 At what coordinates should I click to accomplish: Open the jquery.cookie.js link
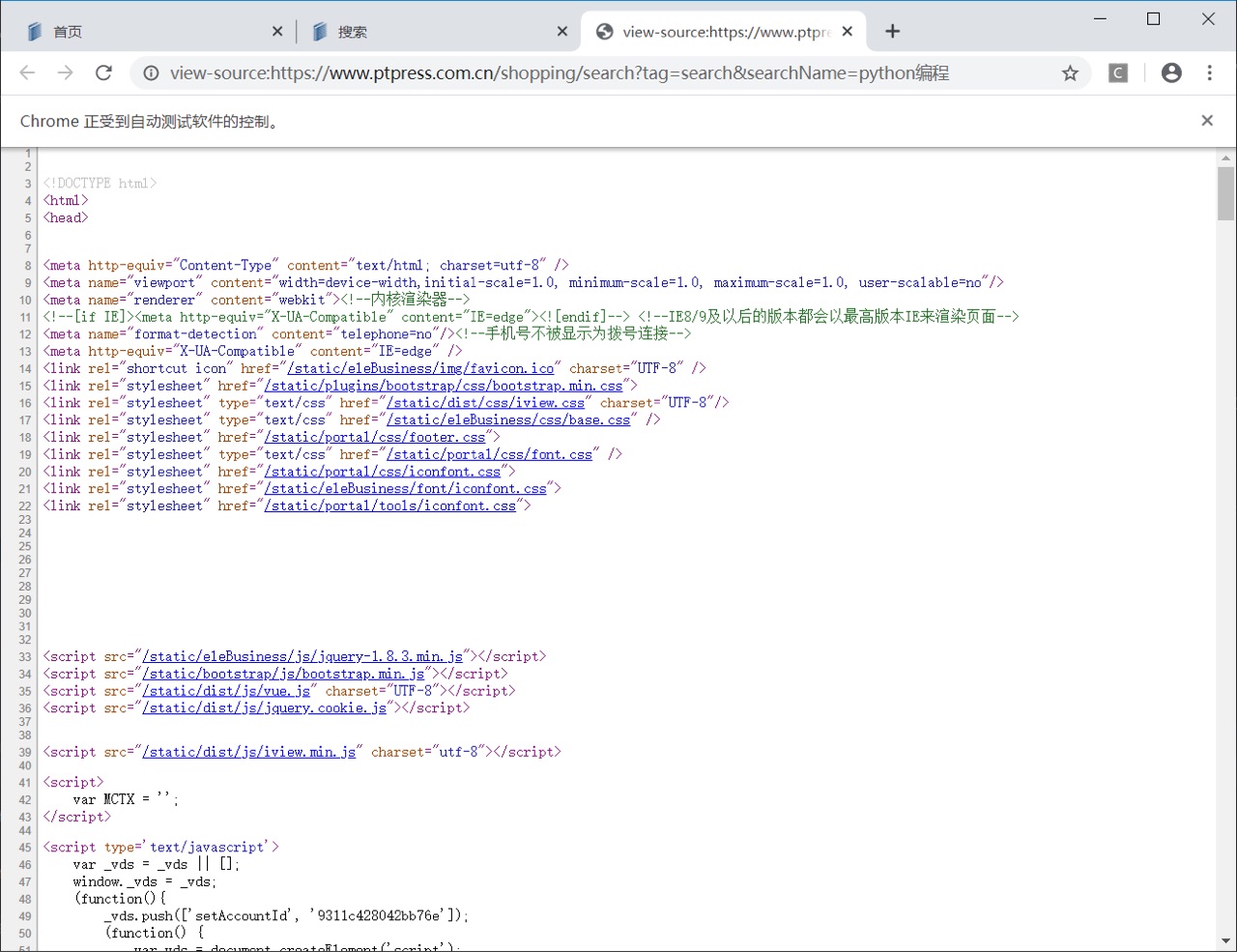tap(264, 708)
